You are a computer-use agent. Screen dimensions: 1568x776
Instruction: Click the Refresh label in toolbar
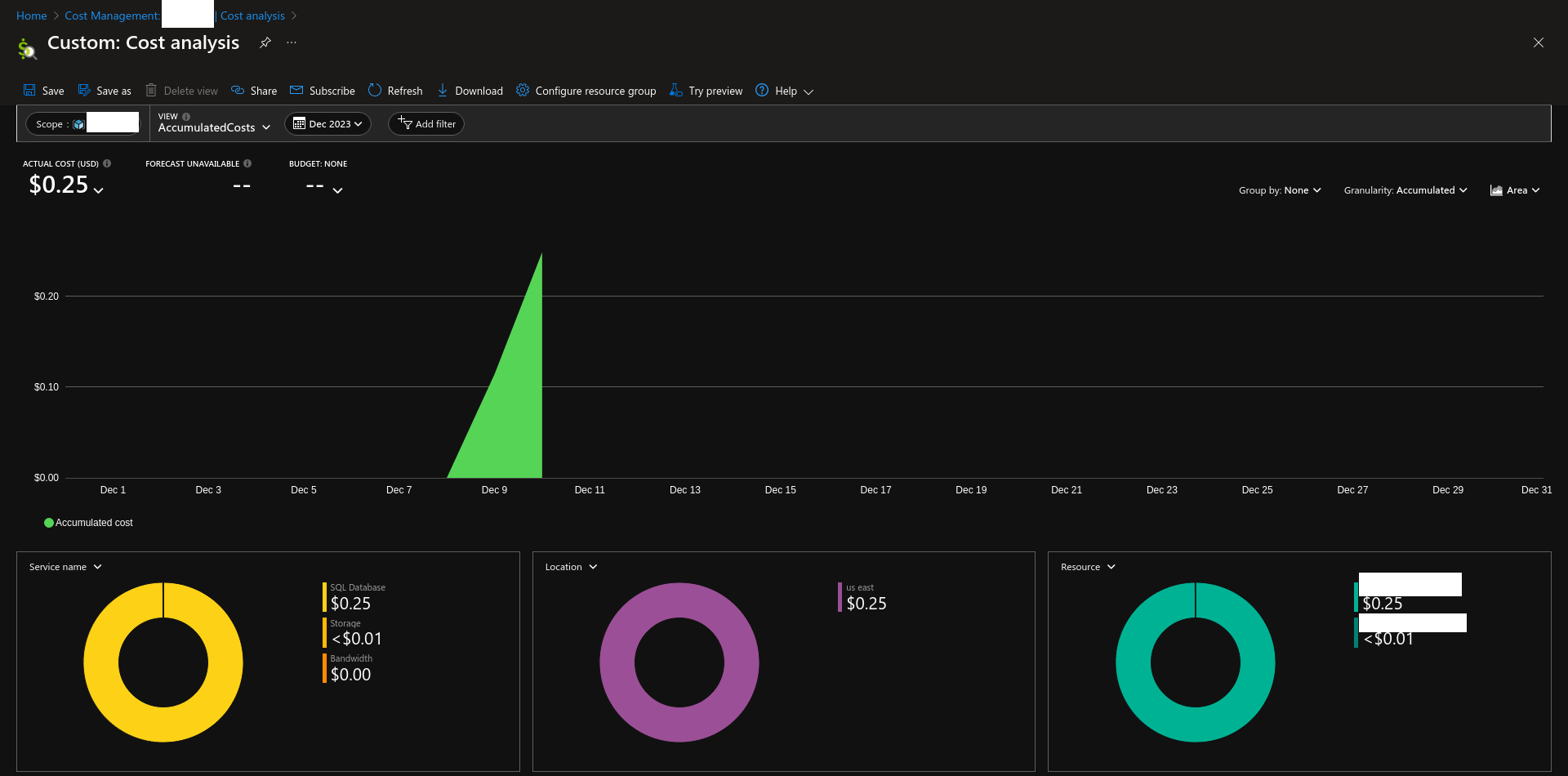point(405,91)
